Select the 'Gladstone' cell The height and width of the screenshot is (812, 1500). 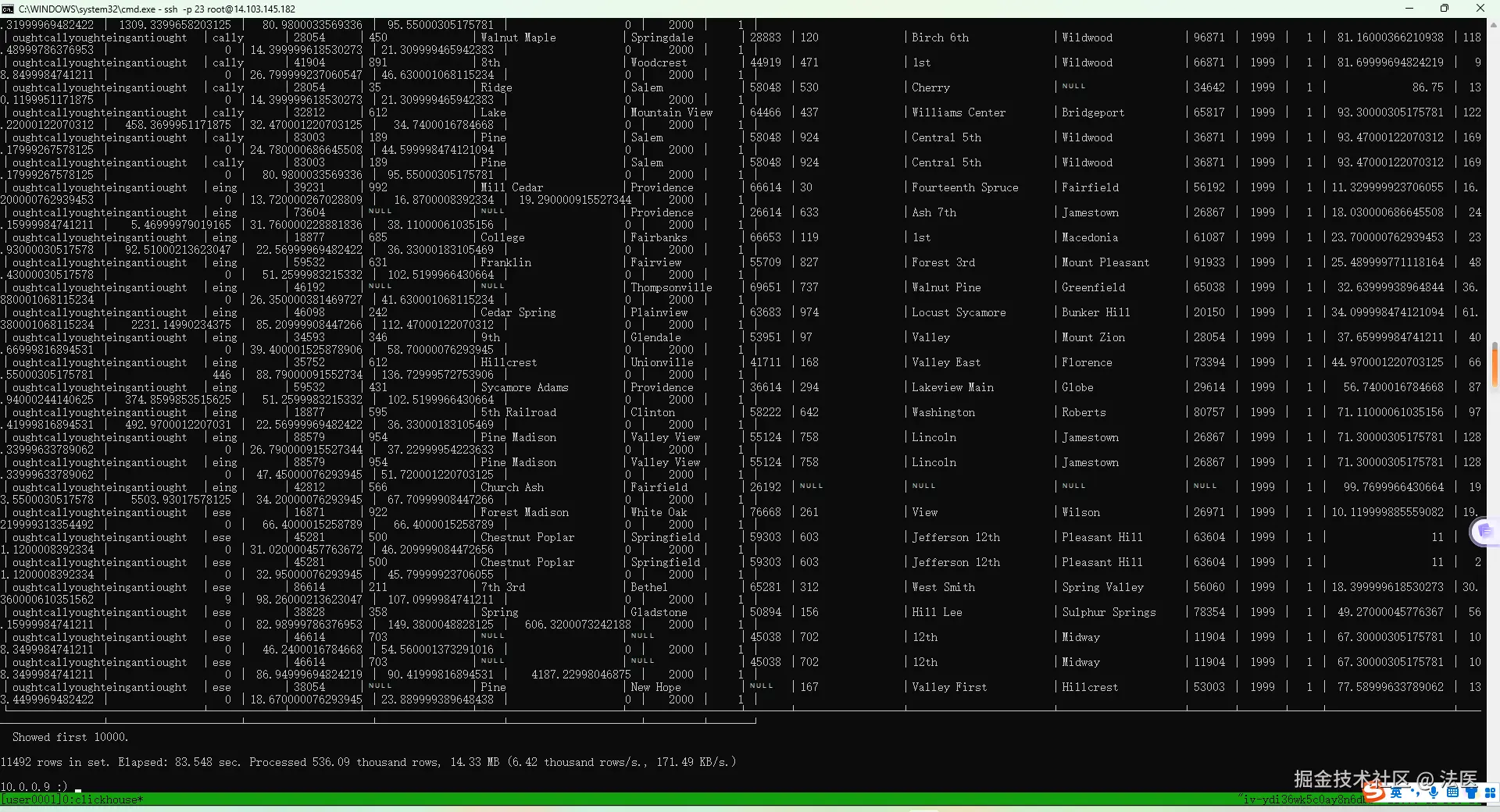point(659,612)
